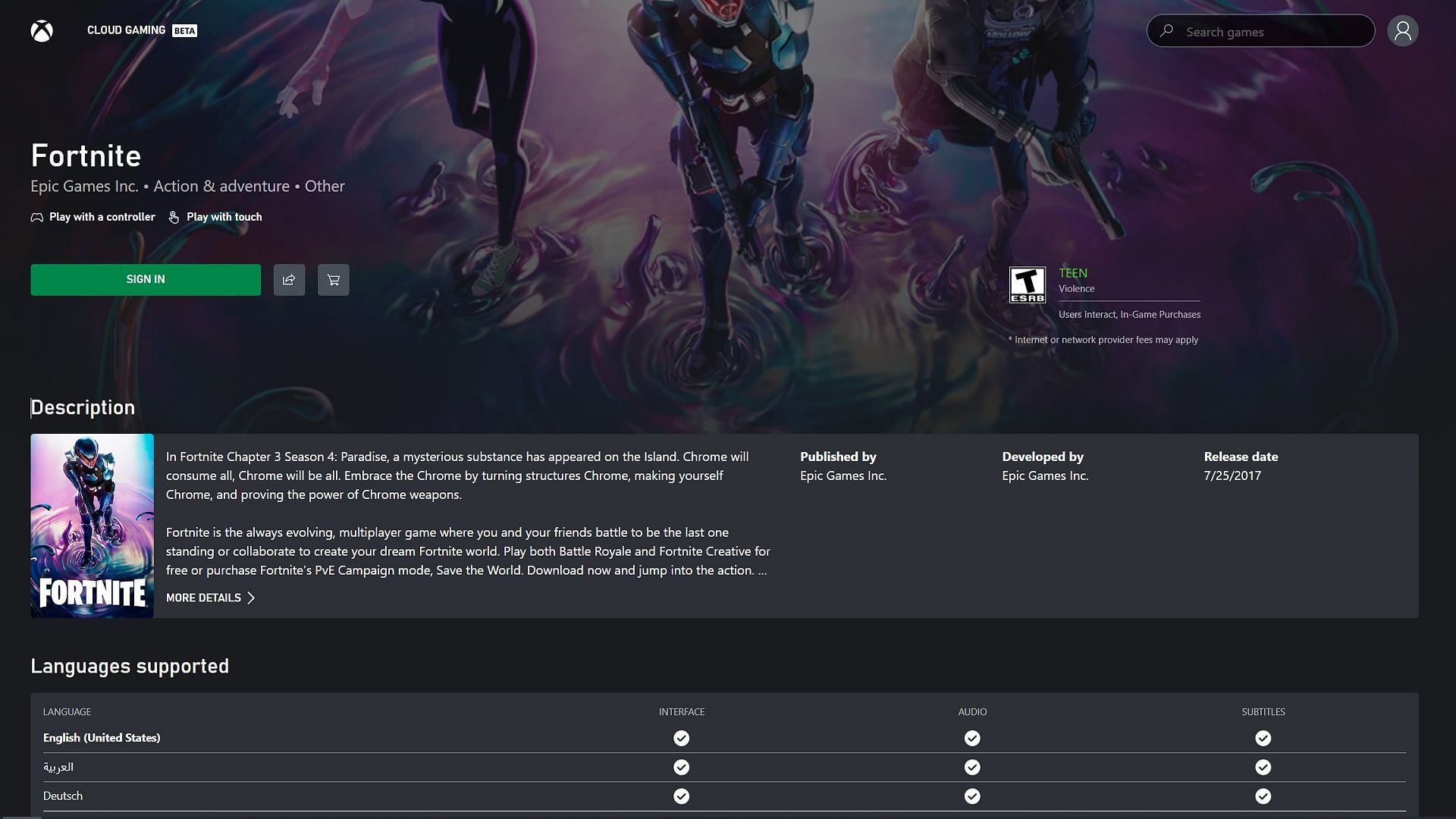Click the Share icon button
The height and width of the screenshot is (819, 1456).
(289, 279)
